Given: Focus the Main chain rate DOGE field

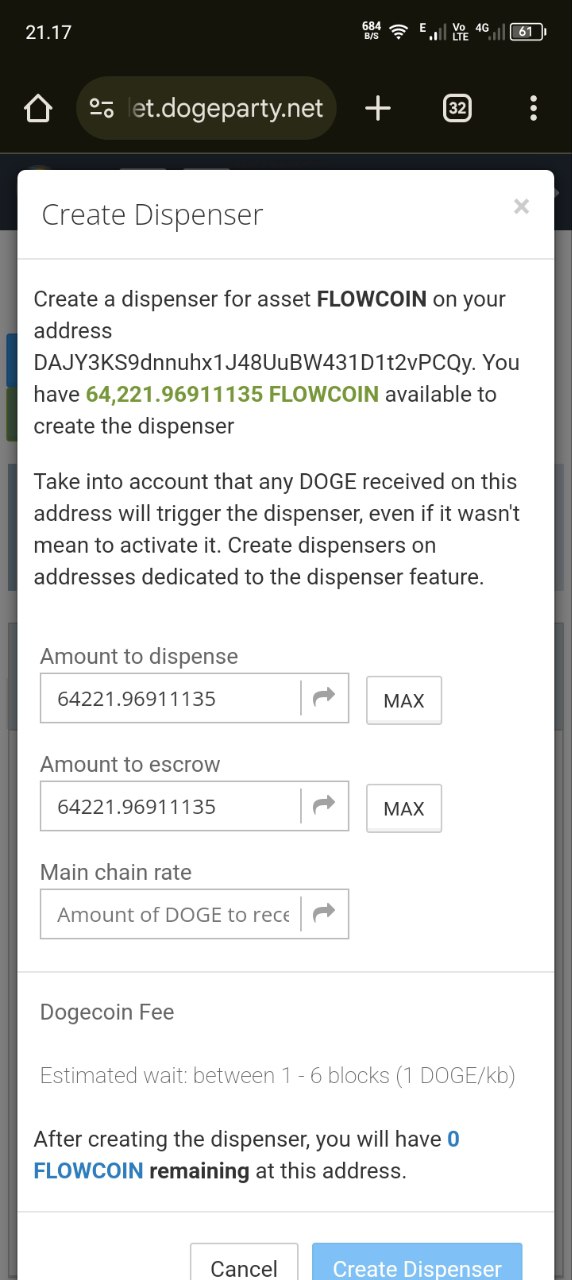Looking at the screenshot, I should (x=171, y=914).
